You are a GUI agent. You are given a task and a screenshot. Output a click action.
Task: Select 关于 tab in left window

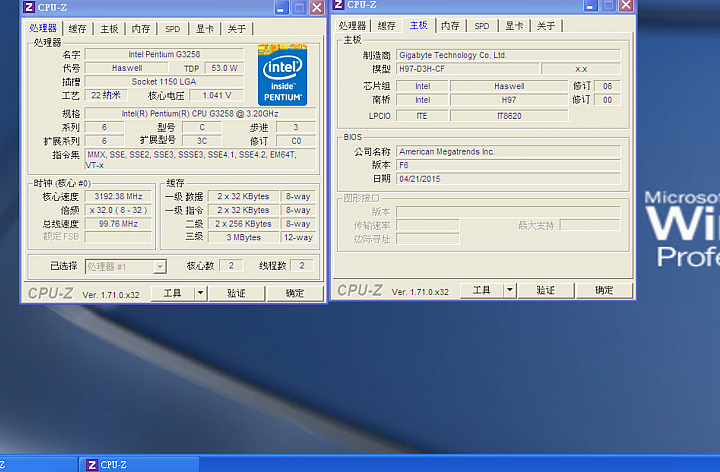(x=236, y=29)
